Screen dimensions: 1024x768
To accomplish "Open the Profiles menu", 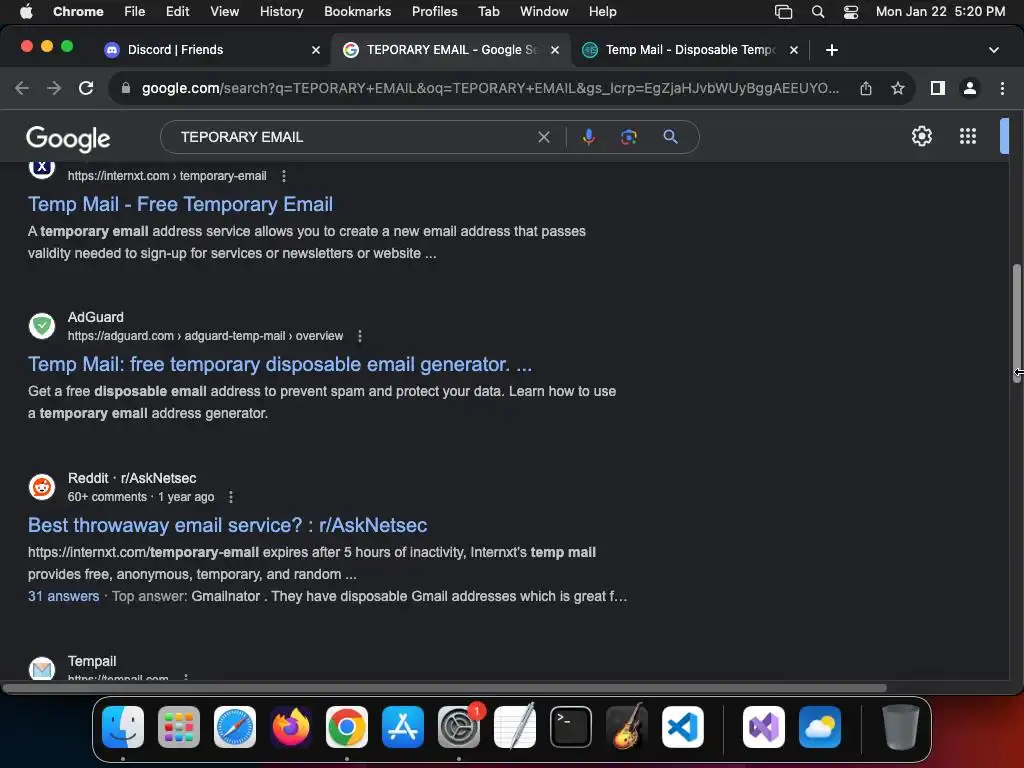I will click(434, 12).
